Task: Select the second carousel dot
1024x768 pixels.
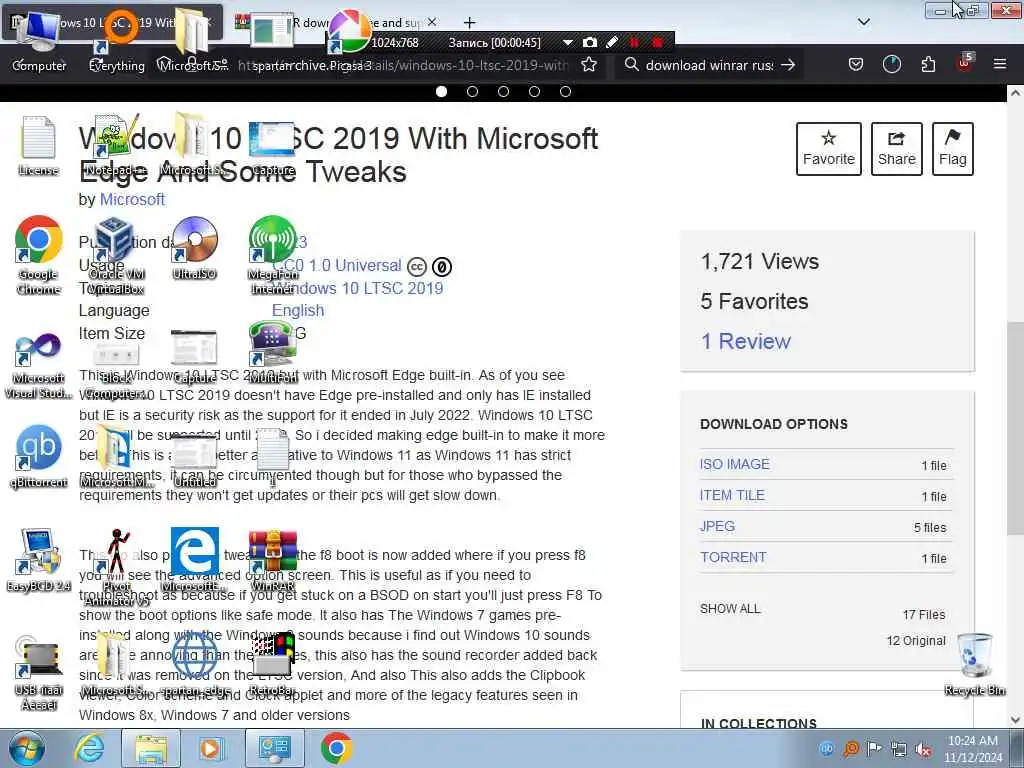Action: [x=472, y=91]
